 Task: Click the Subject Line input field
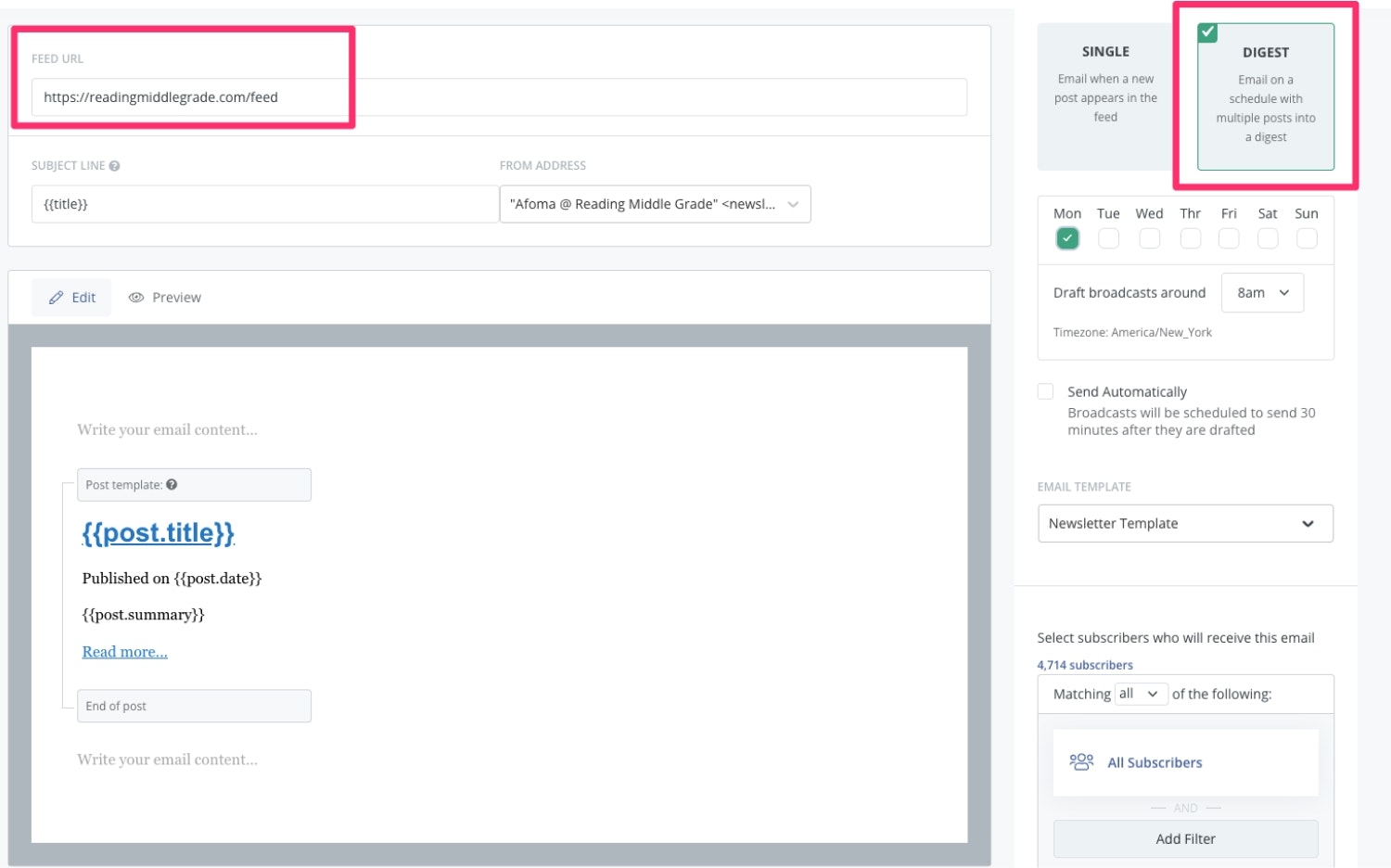click(x=264, y=204)
